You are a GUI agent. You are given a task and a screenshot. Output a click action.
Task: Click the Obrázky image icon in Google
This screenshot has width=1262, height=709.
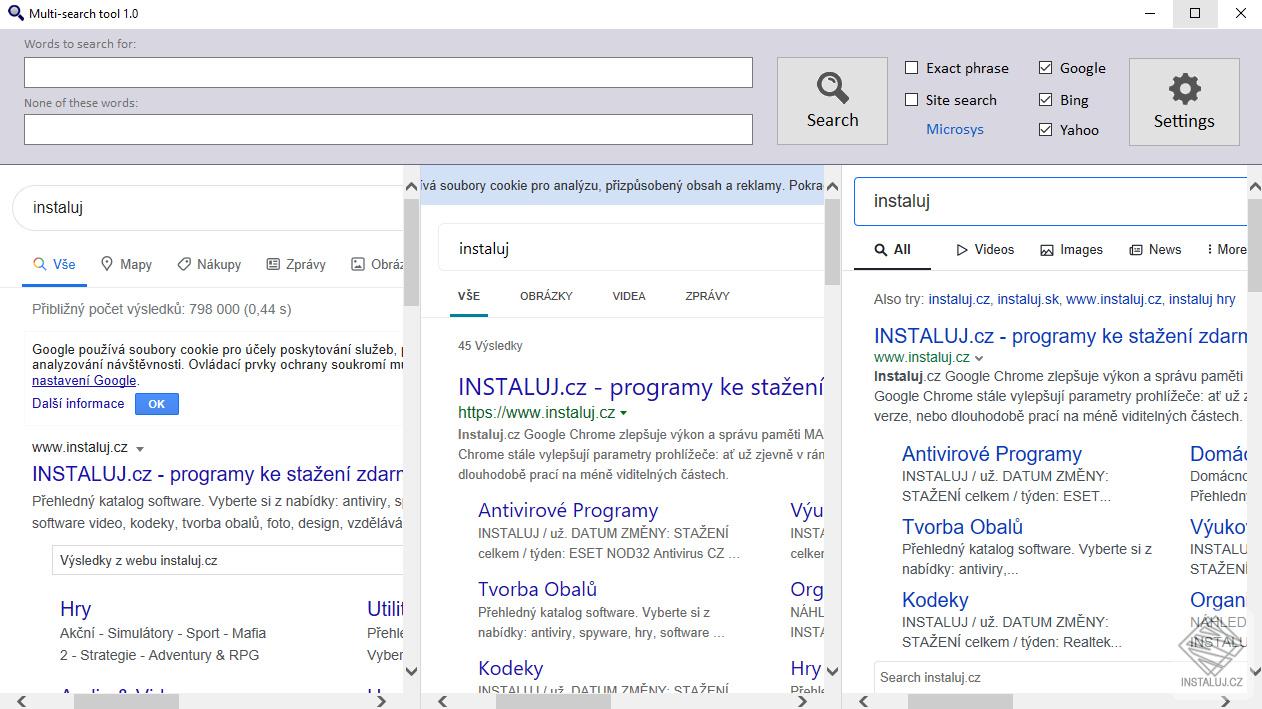tap(358, 264)
